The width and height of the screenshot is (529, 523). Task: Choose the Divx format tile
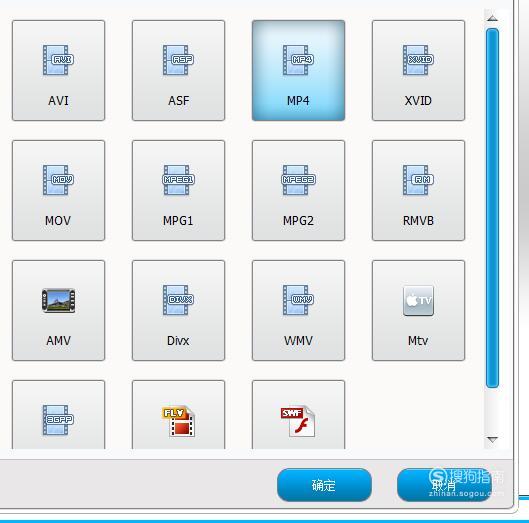click(x=178, y=310)
